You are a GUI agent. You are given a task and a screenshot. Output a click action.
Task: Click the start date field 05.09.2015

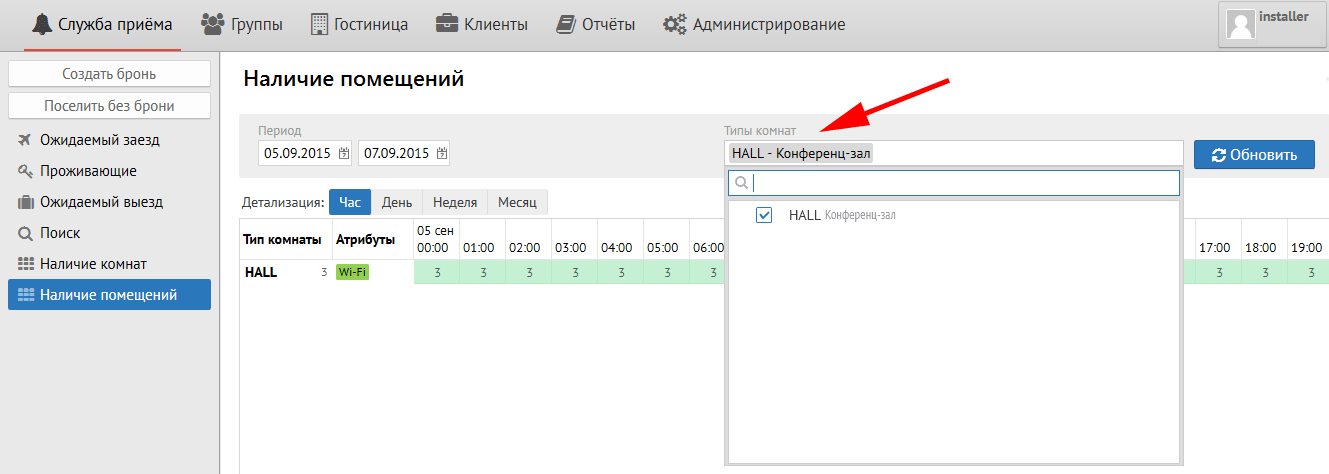[306, 153]
